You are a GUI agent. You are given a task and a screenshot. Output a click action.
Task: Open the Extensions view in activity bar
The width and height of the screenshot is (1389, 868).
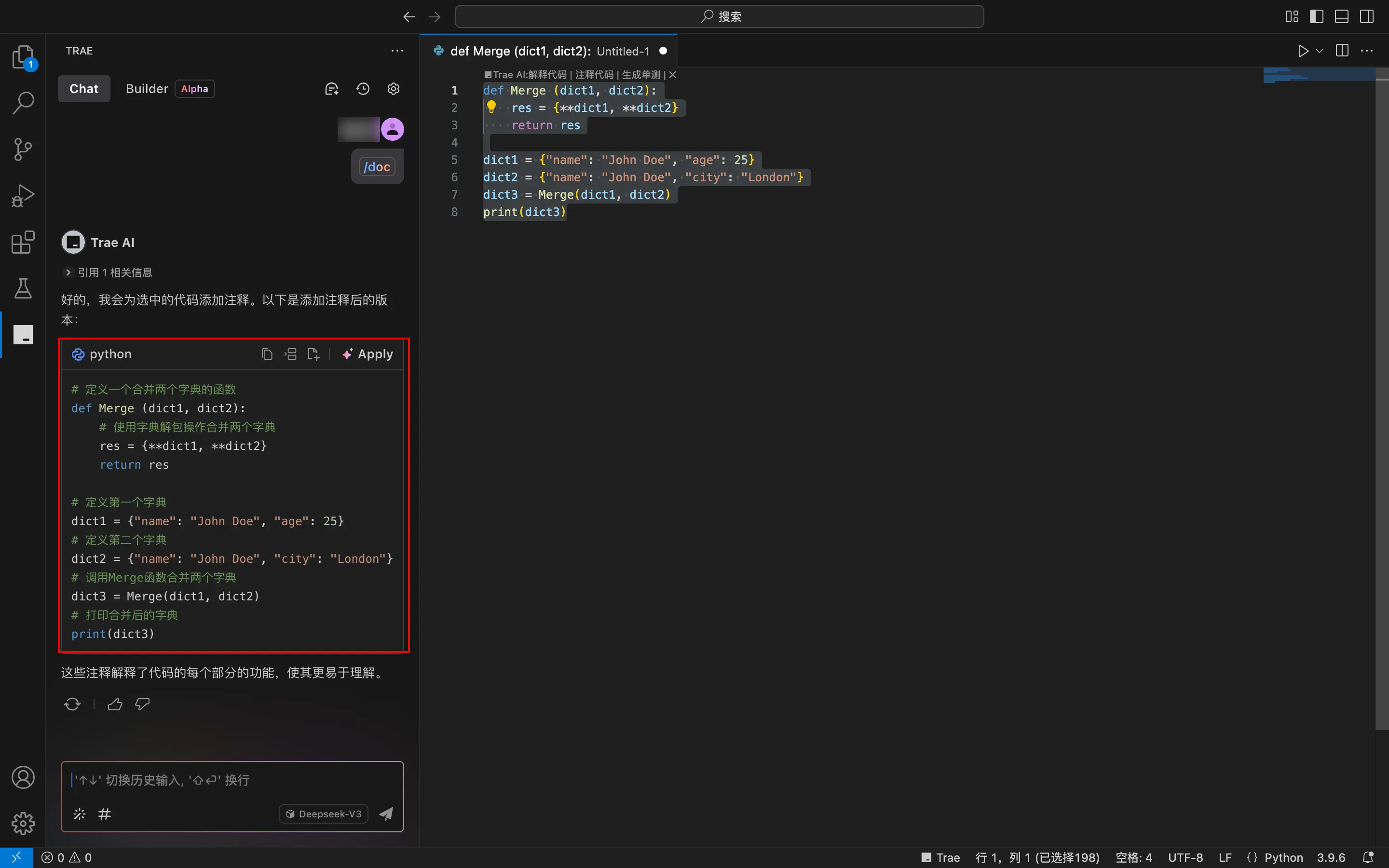[x=23, y=242]
